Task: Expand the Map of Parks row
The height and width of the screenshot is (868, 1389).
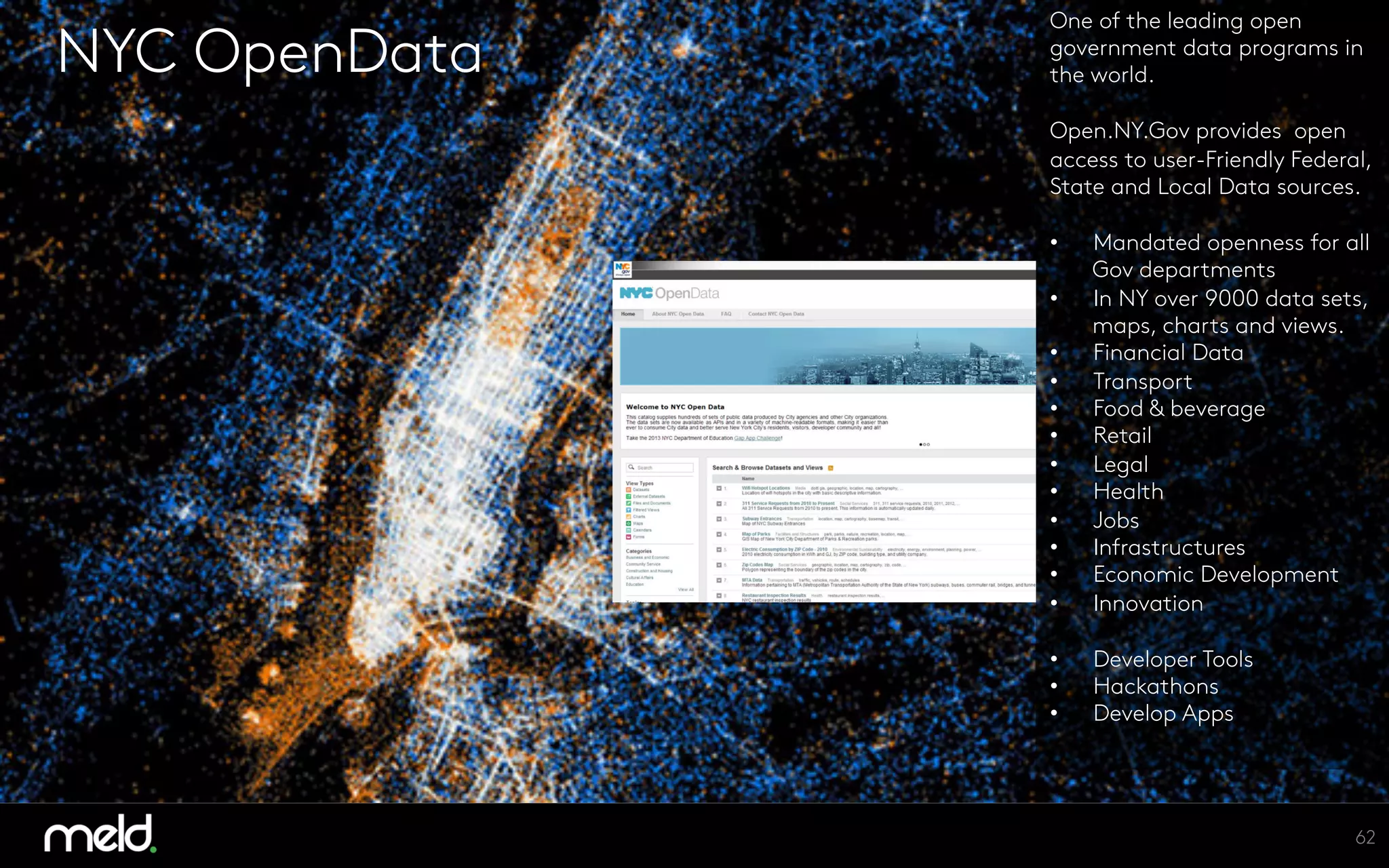Action: coord(719,534)
